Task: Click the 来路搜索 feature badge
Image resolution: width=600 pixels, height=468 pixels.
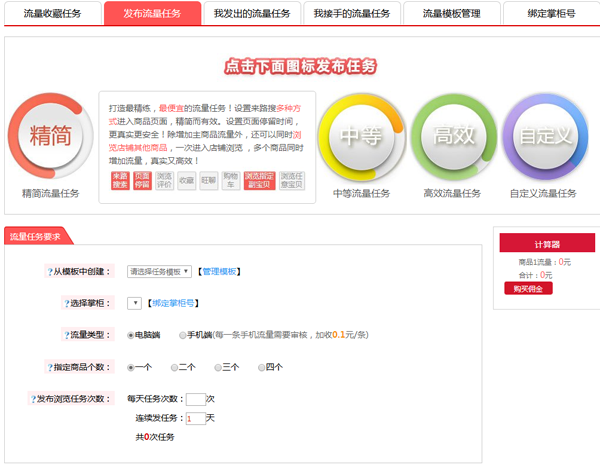Action: 120,181
